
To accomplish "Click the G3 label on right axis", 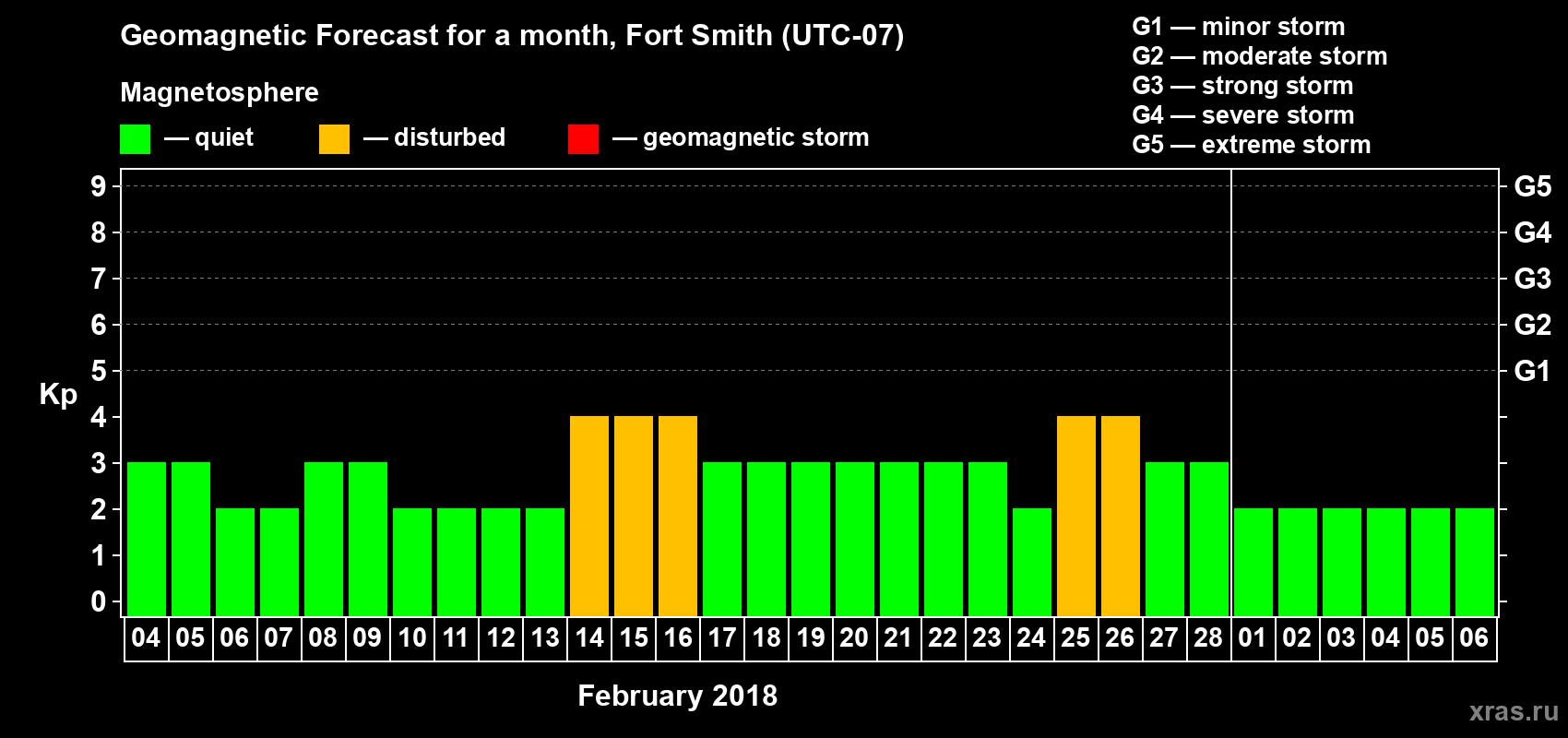I will 1532,279.
